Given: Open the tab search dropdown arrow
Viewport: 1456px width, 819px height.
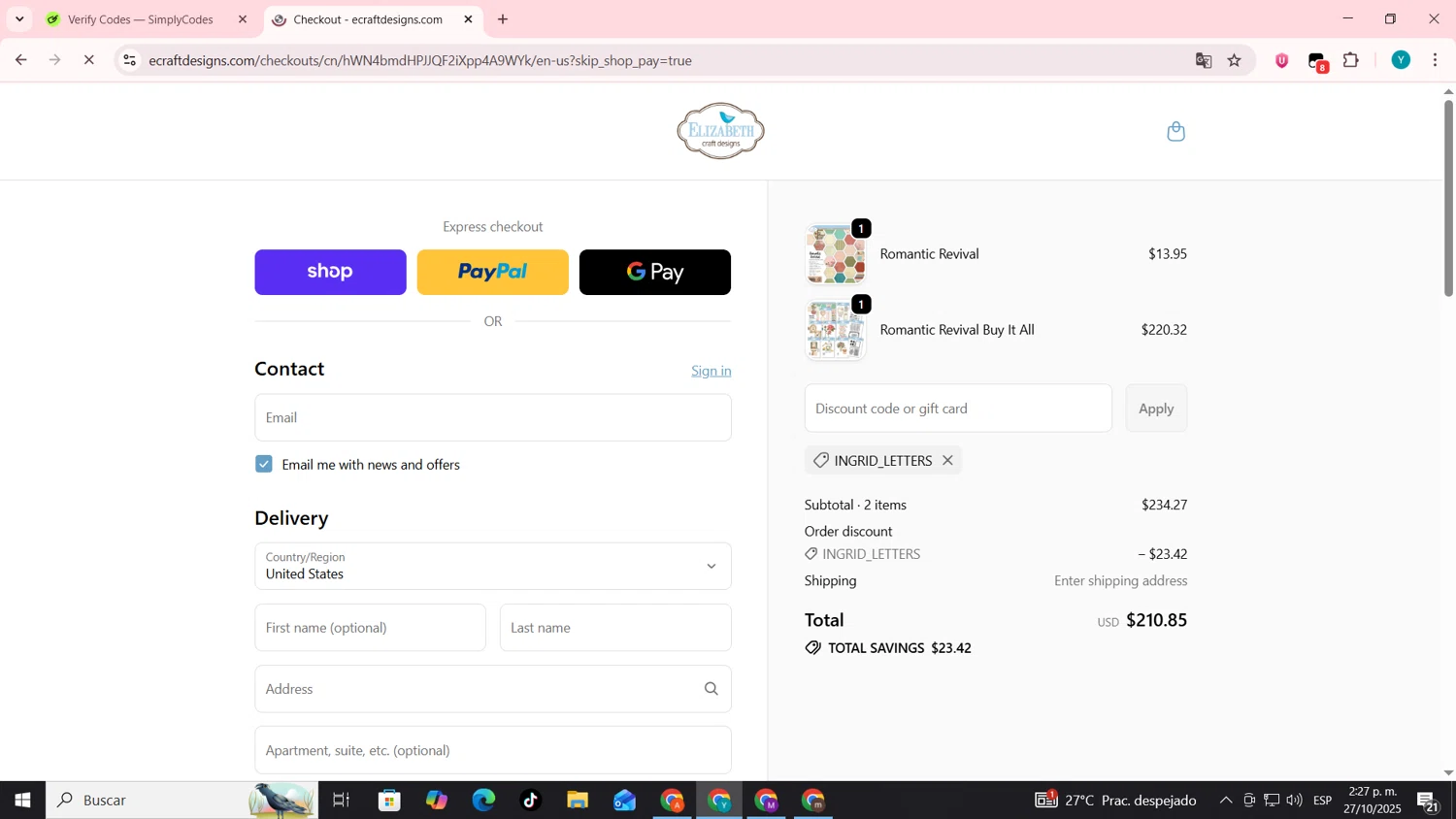Looking at the screenshot, I should pyautogui.click(x=18, y=19).
